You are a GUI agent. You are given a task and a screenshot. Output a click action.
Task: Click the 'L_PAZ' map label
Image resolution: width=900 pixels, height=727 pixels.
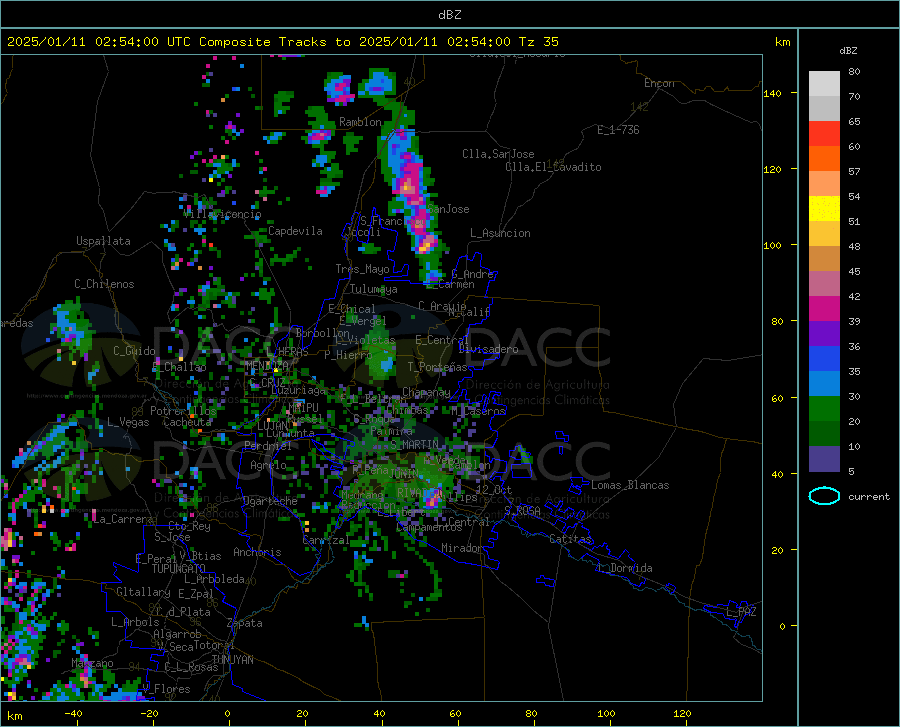click(741, 612)
